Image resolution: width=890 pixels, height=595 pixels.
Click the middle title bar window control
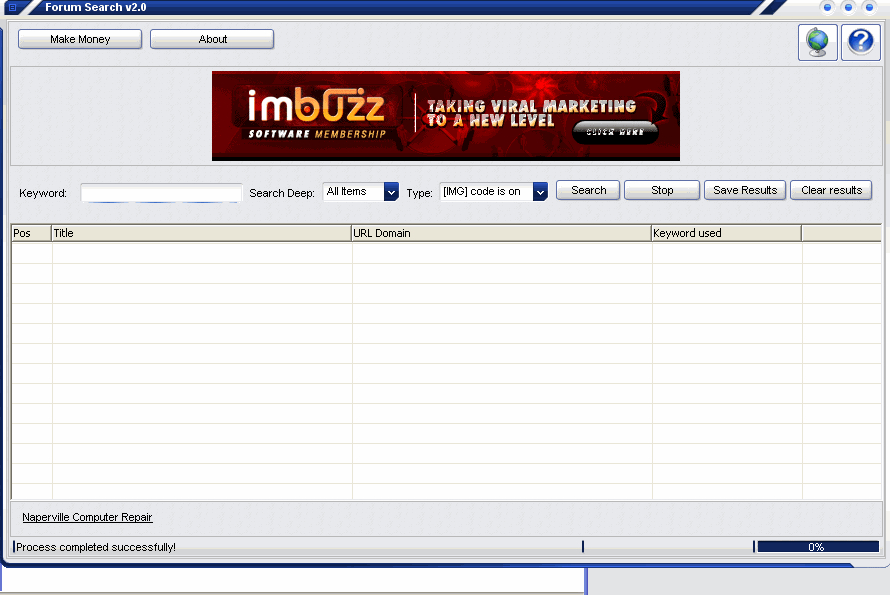848,7
